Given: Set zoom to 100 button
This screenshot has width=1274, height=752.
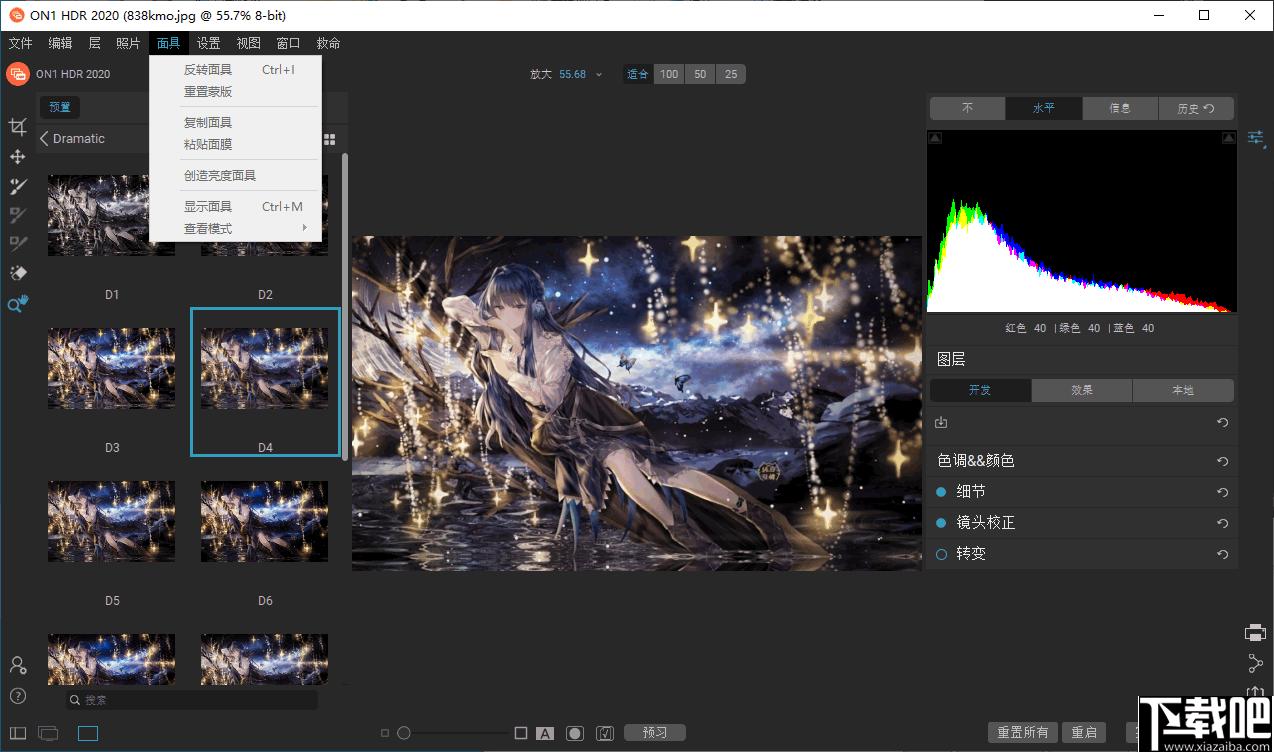Looking at the screenshot, I should 669,74.
